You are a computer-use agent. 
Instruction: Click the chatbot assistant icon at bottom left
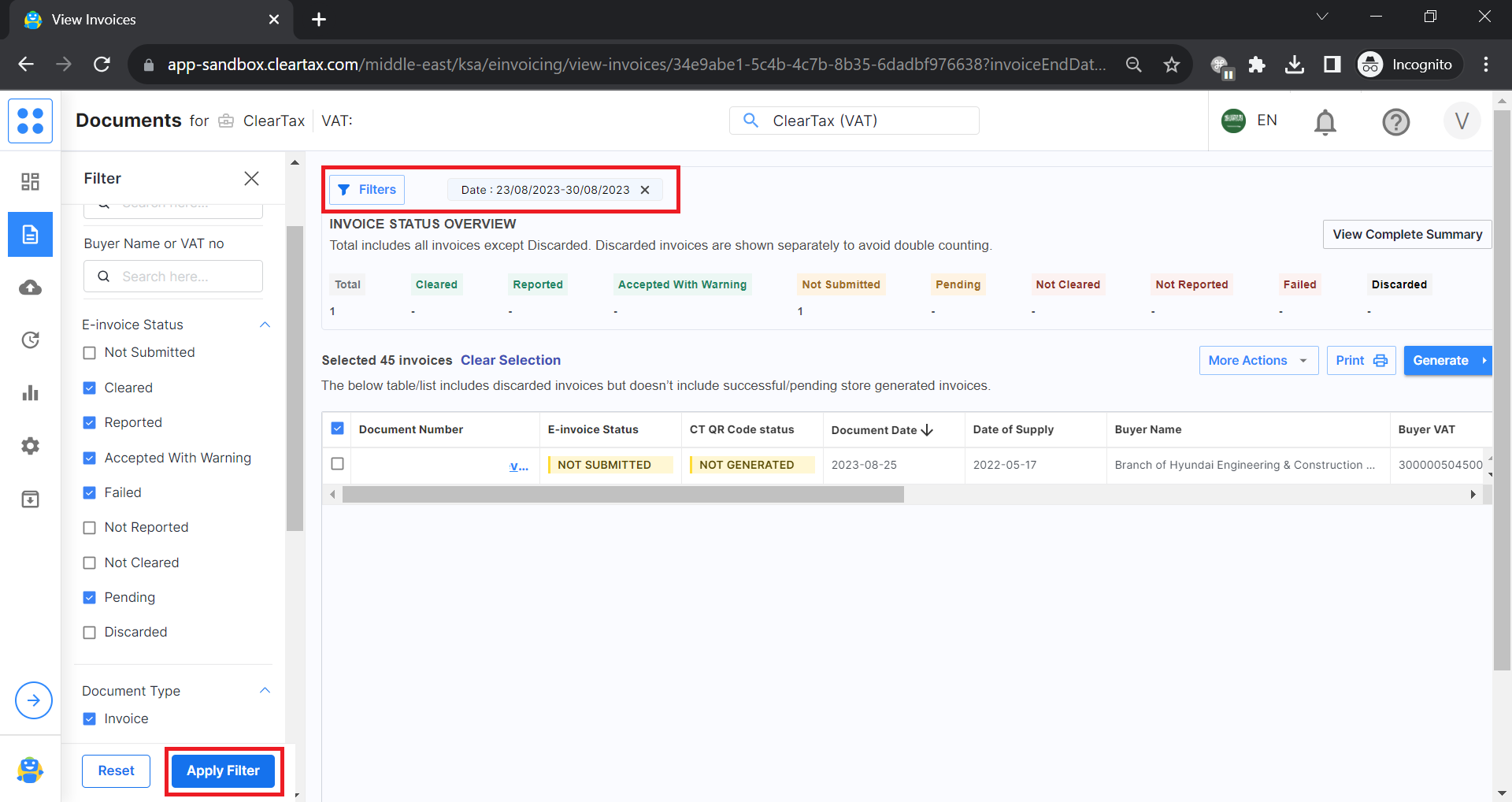click(30, 770)
